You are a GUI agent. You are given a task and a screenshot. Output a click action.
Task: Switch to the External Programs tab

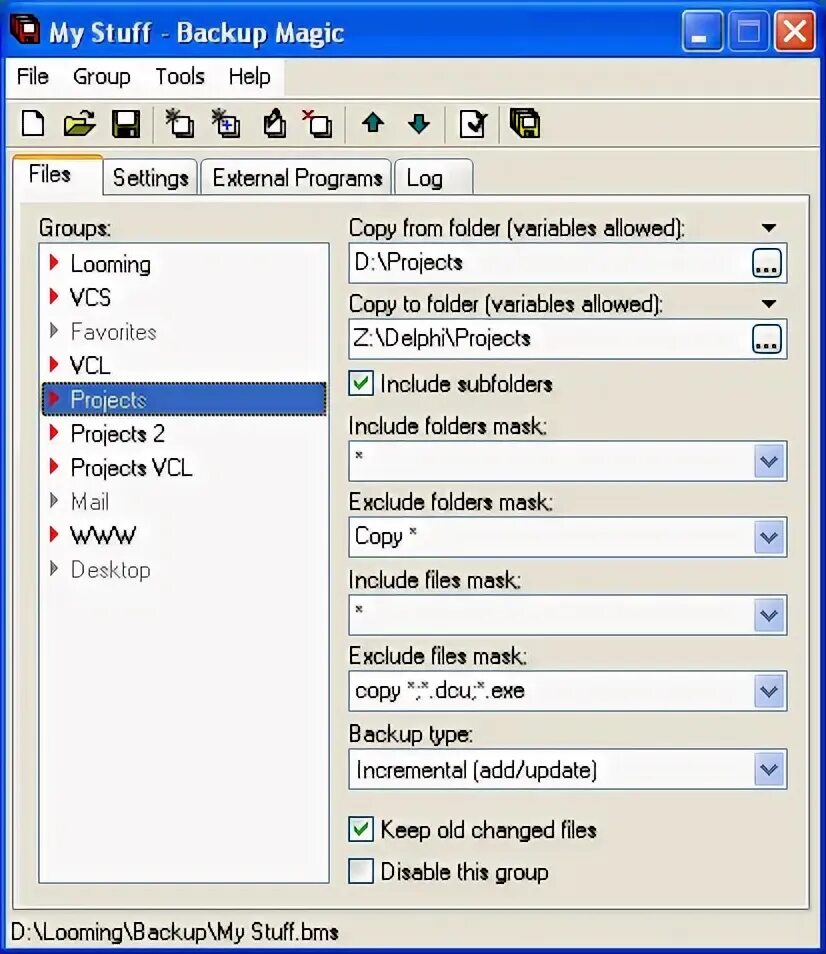pos(297,178)
